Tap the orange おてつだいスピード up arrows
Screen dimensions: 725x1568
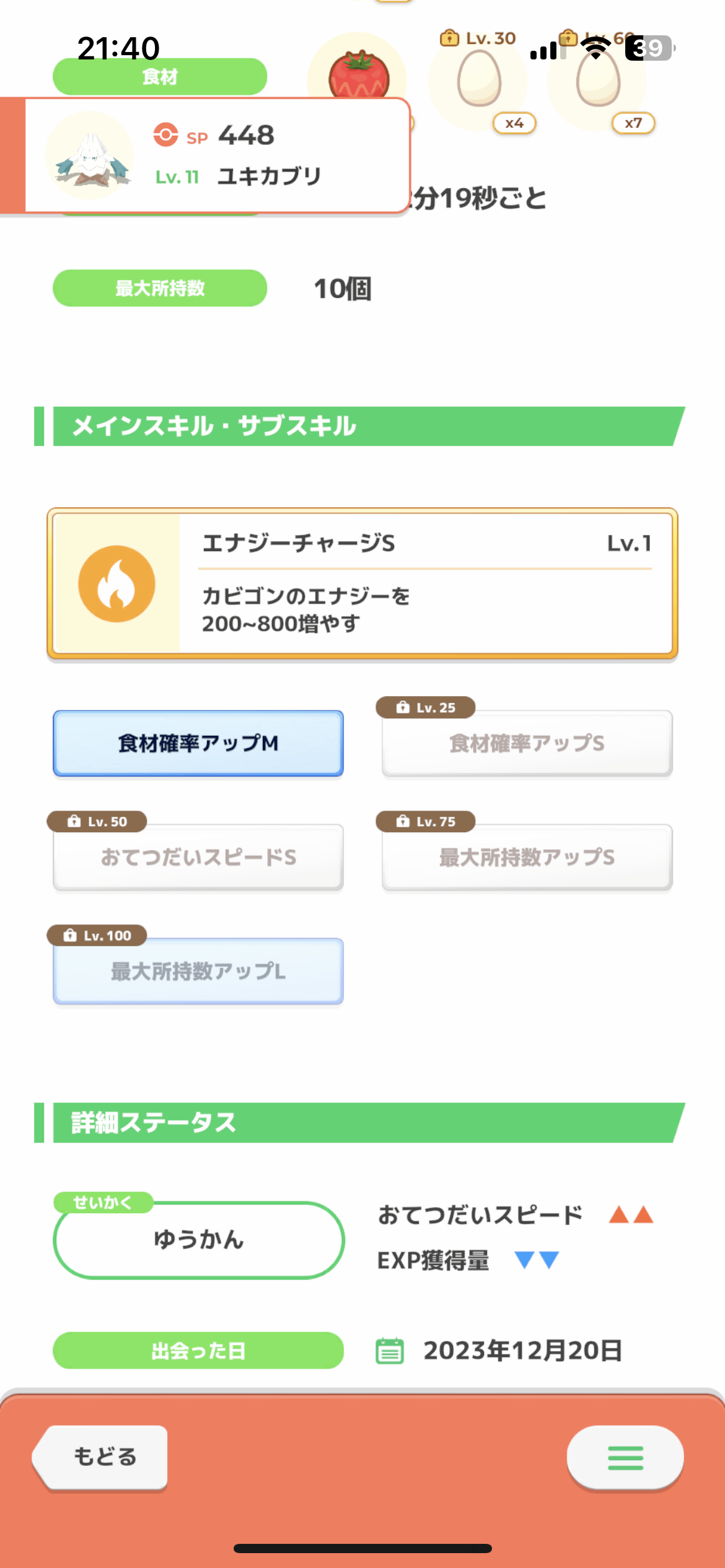coord(631,1214)
